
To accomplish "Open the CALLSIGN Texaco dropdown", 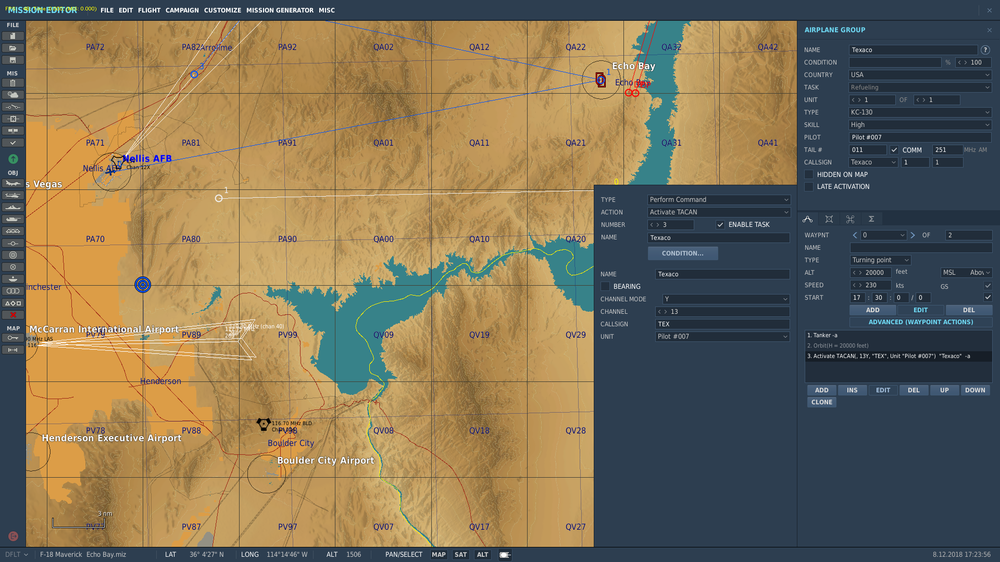I will pyautogui.click(x=873, y=163).
